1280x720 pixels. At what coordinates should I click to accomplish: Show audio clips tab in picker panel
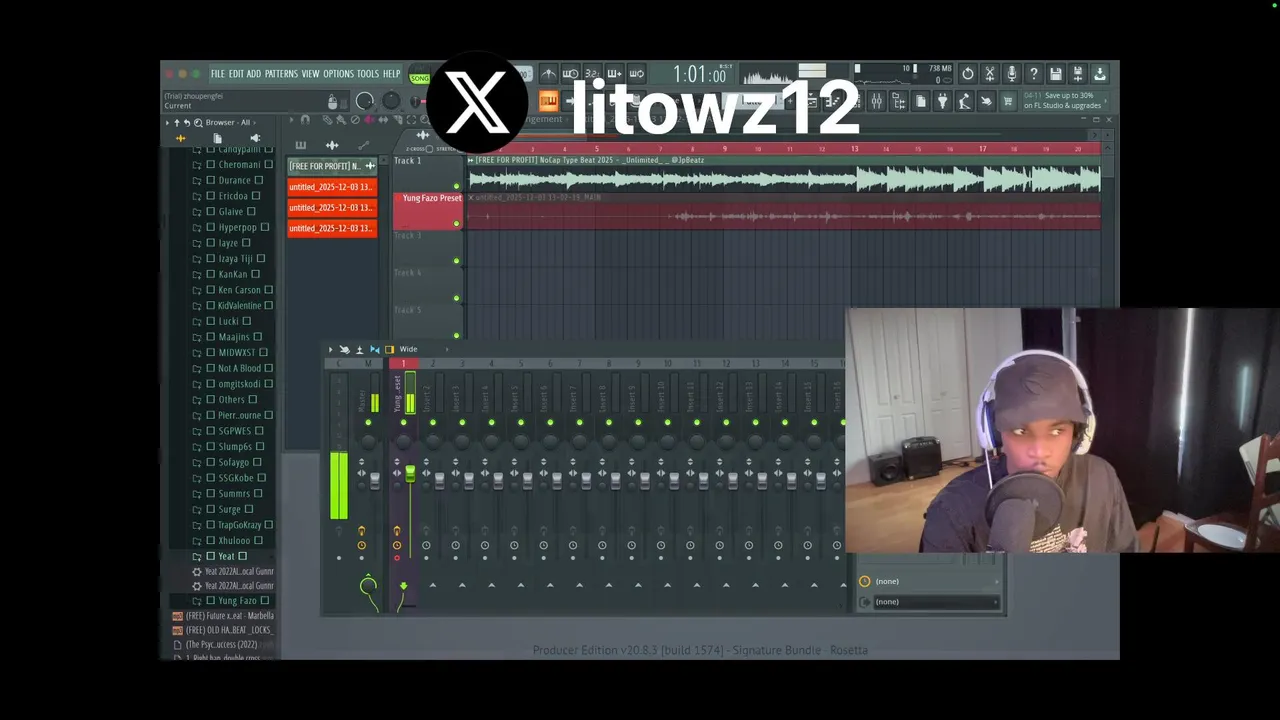click(332, 145)
